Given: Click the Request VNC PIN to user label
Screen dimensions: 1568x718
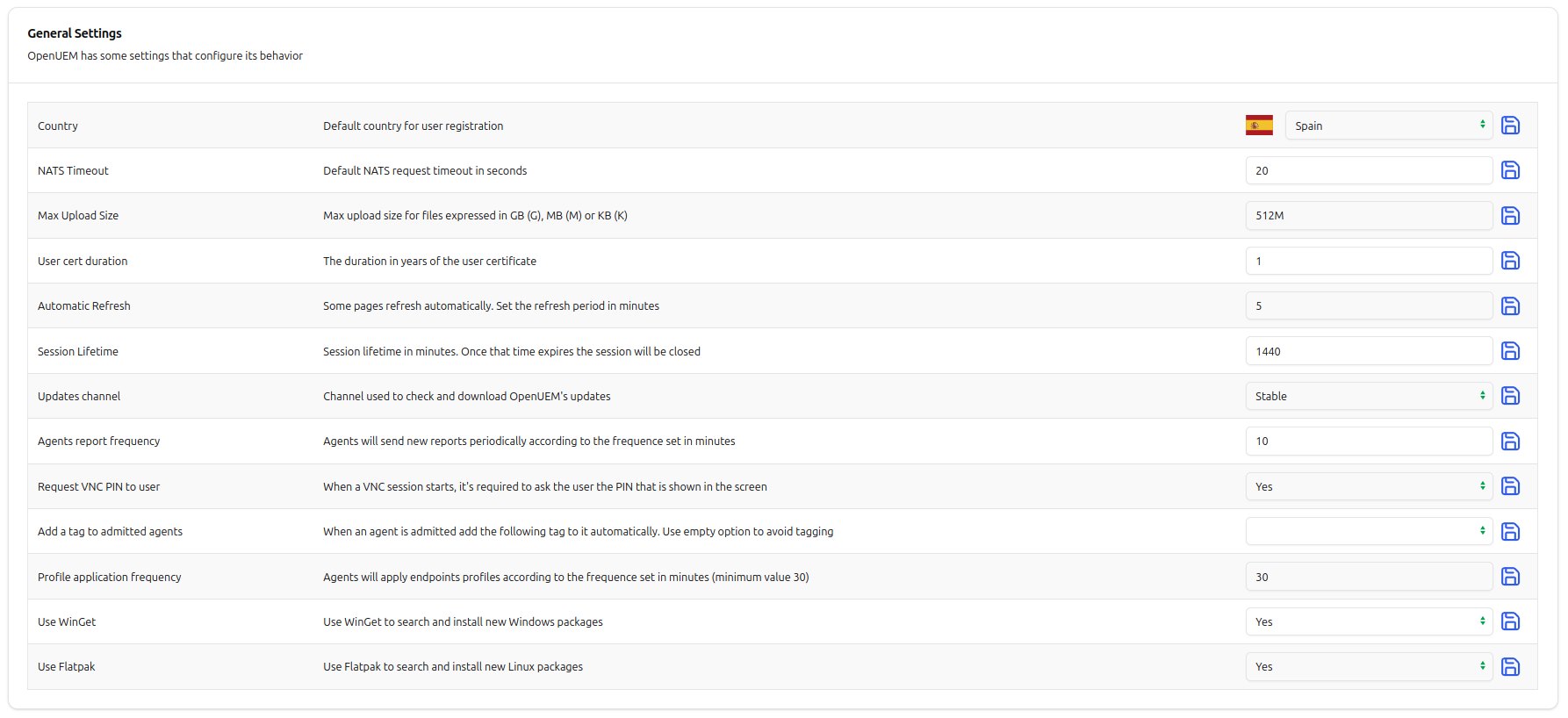Looking at the screenshot, I should pos(99,487).
